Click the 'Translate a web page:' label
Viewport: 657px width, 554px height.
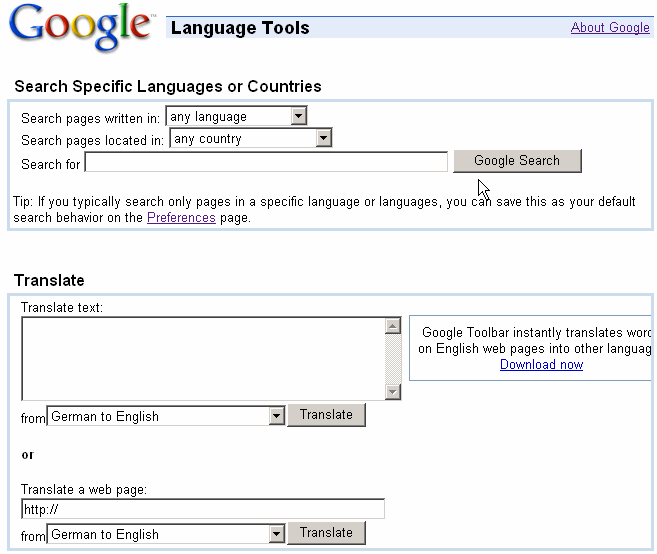[84, 489]
